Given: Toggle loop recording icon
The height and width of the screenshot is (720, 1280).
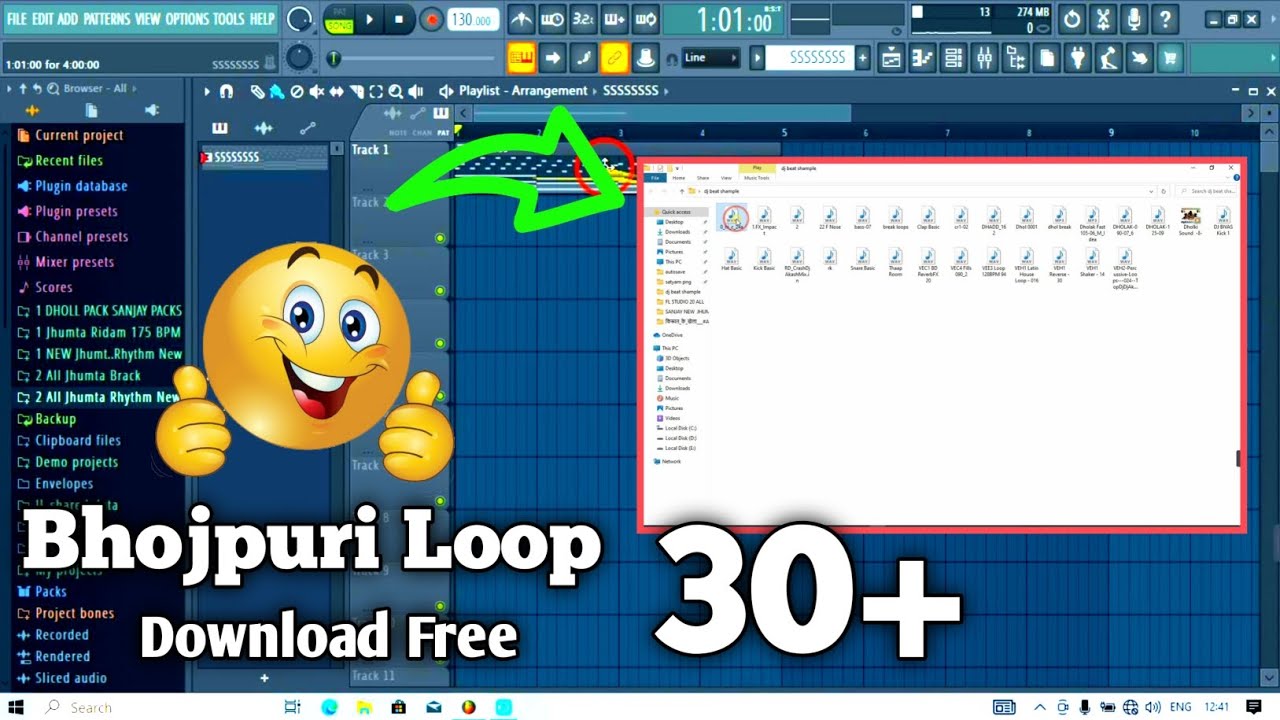Looking at the screenshot, I should click(645, 19).
